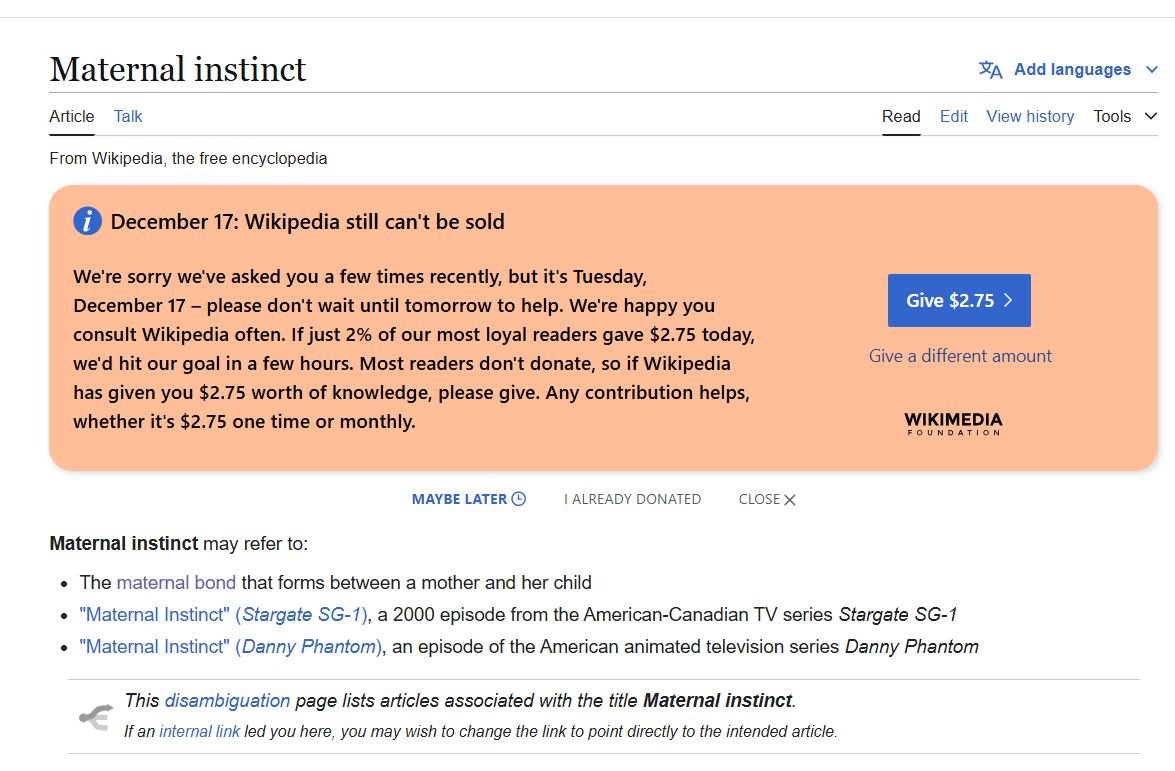This screenshot has height=771, width=1175.
Task: Open the Danny Phantom episode link
Action: 232,646
